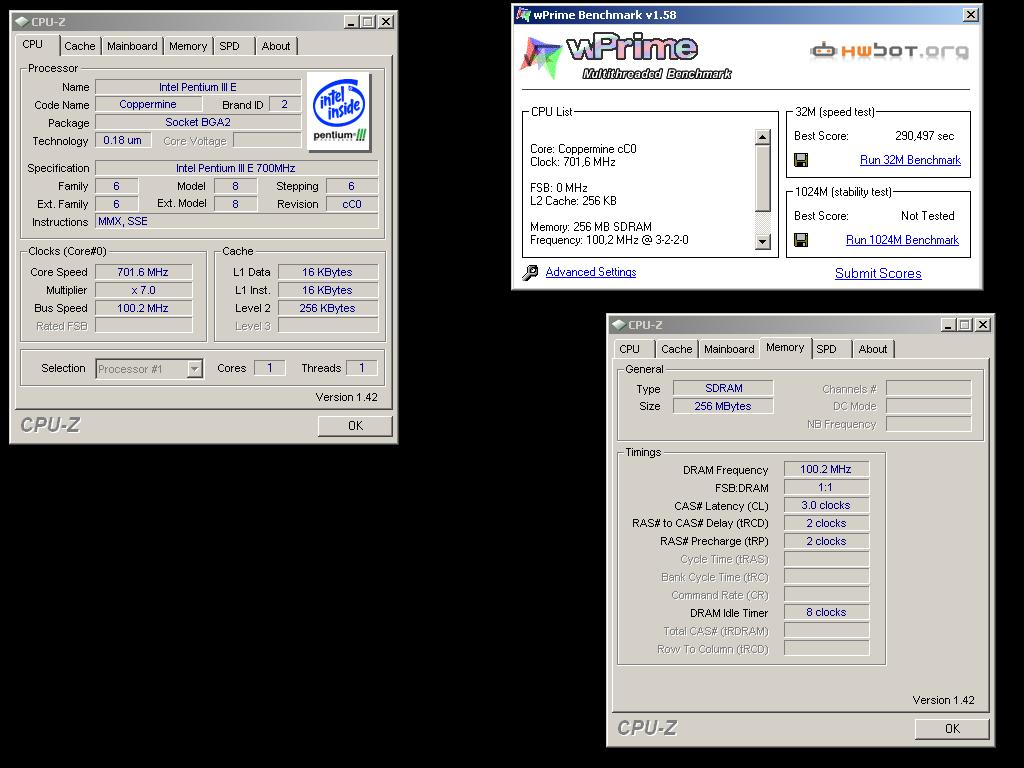Click the L1 Data value 16 KBytes
The image size is (1024, 768).
tap(328, 272)
